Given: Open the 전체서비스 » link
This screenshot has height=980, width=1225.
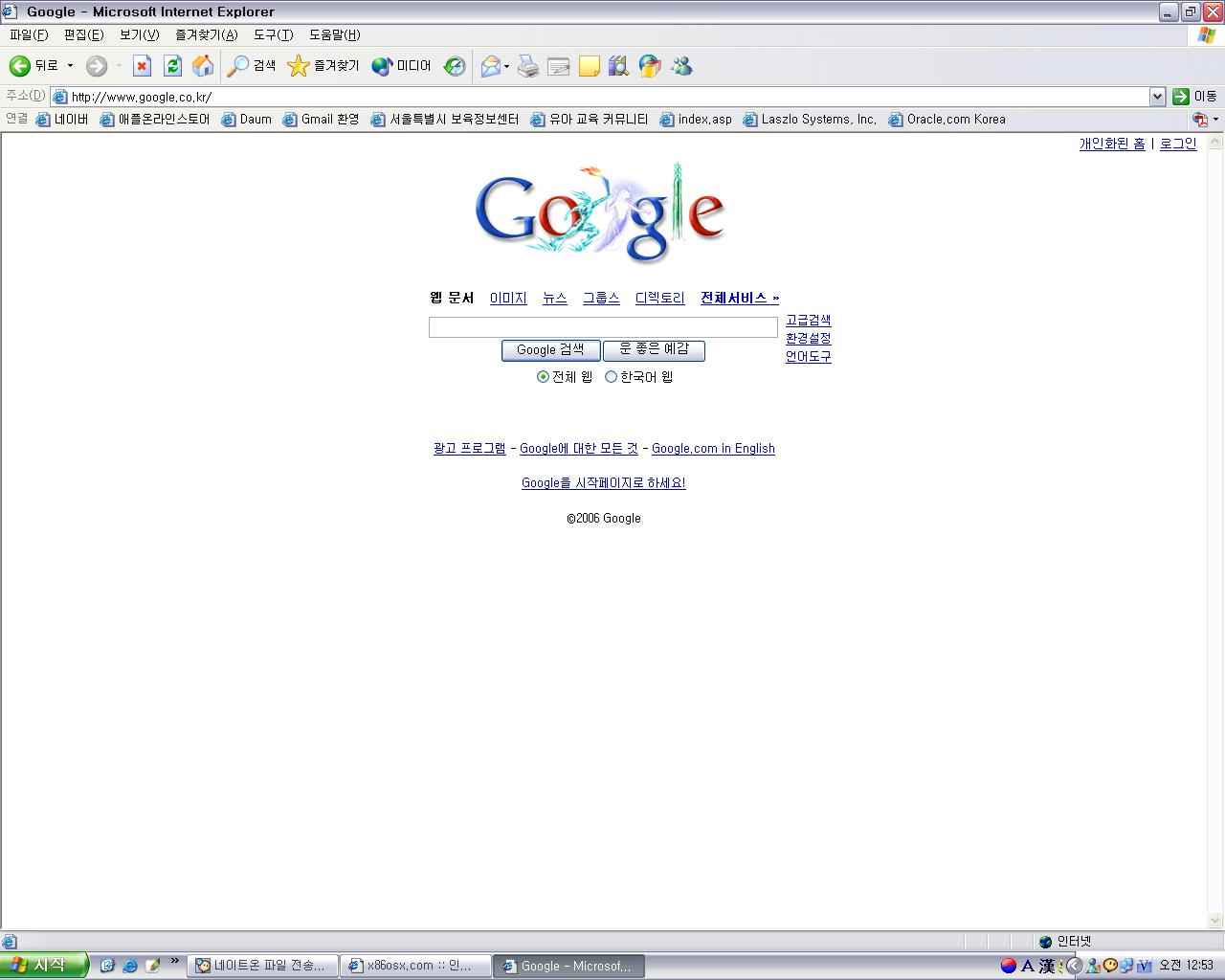Looking at the screenshot, I should (x=740, y=299).
